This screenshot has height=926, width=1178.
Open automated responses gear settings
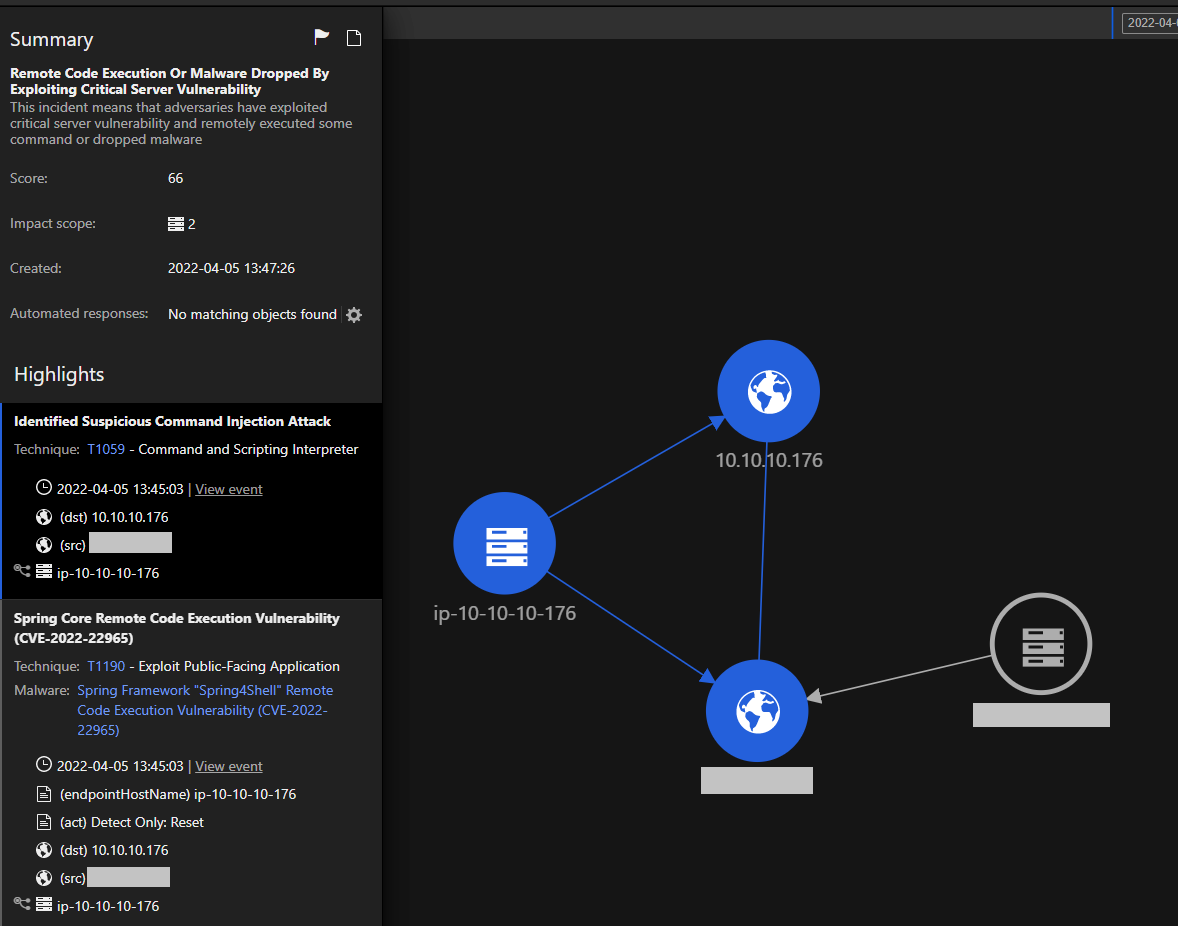[x=354, y=315]
